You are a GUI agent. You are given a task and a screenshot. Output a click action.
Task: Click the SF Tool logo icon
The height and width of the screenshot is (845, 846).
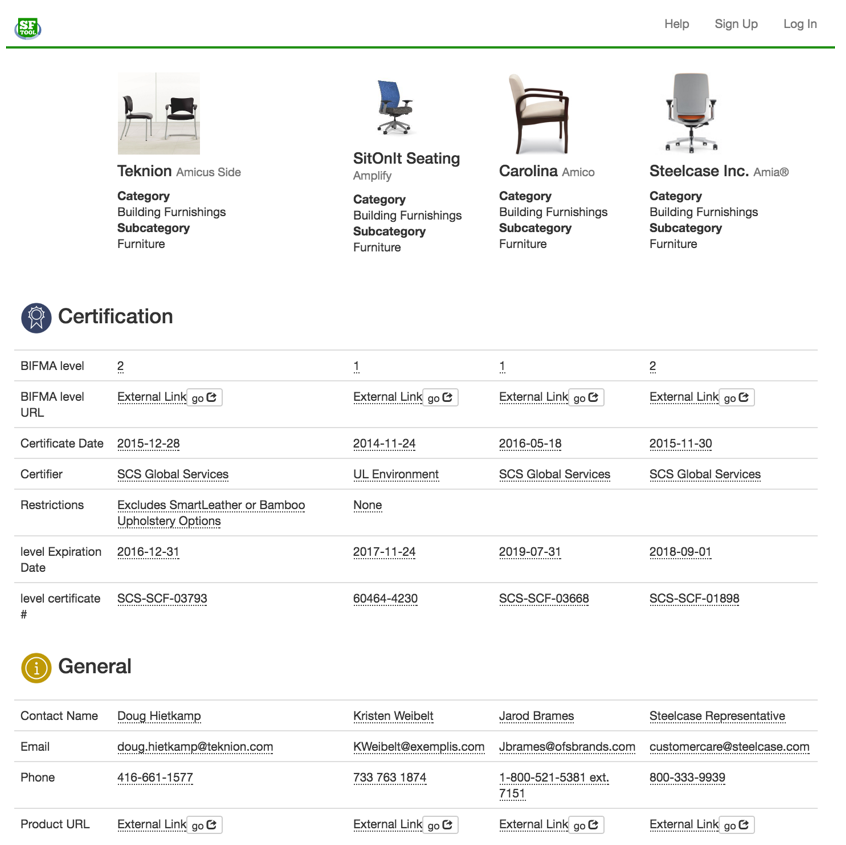click(28, 28)
